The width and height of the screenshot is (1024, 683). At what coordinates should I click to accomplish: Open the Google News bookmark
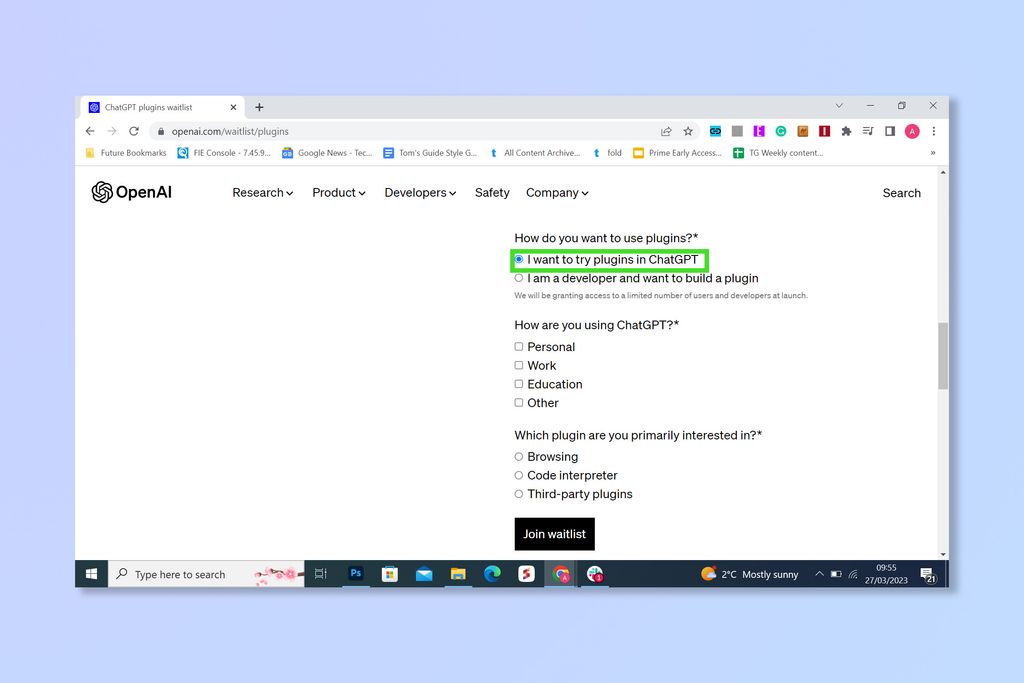pyautogui.click(x=327, y=153)
